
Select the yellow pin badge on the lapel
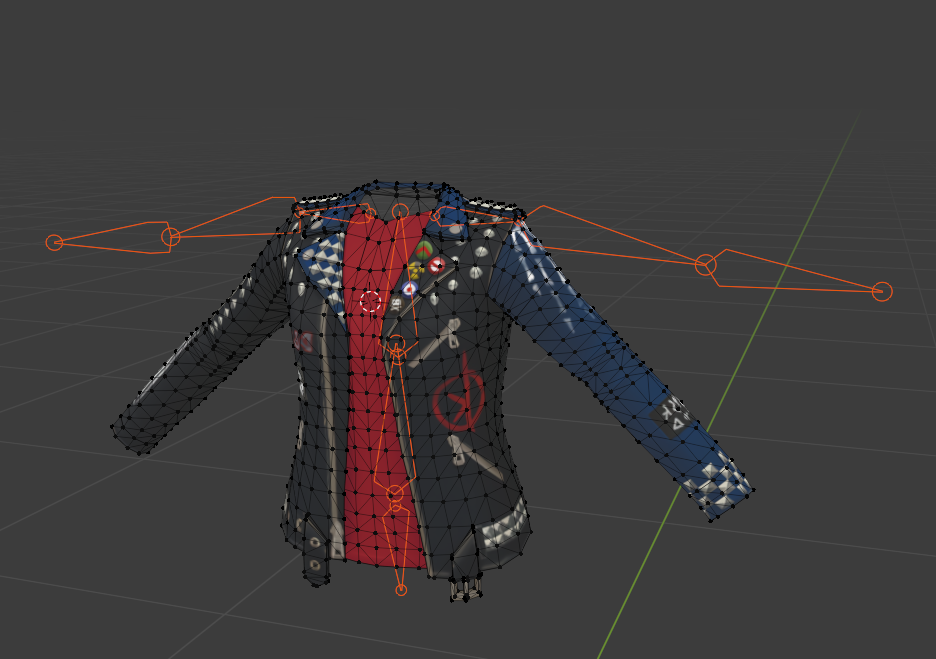click(415, 270)
